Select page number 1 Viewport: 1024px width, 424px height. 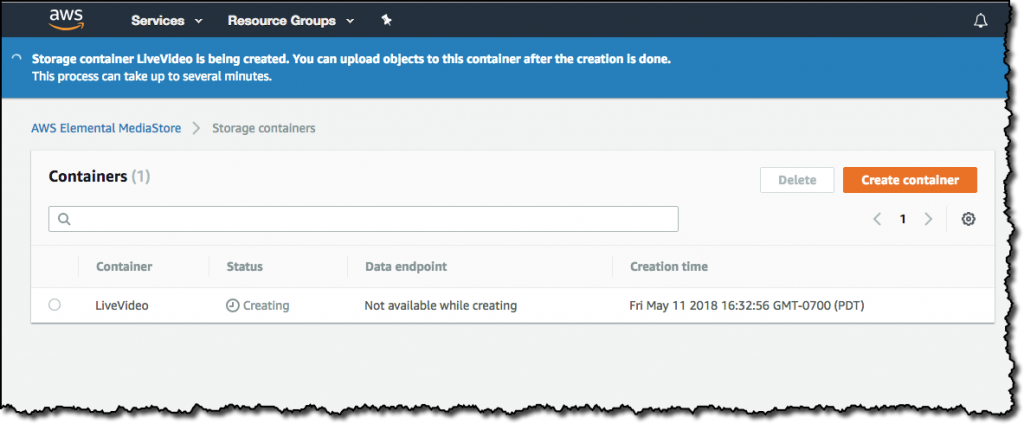(903, 220)
